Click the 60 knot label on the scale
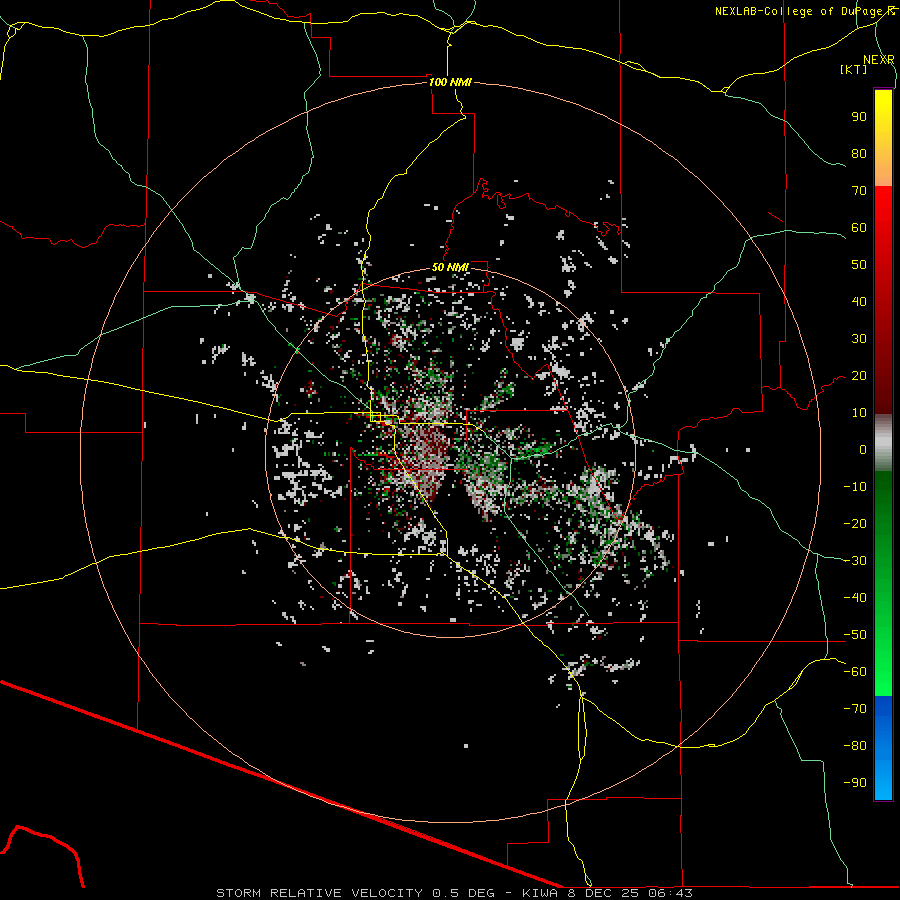 [859, 227]
